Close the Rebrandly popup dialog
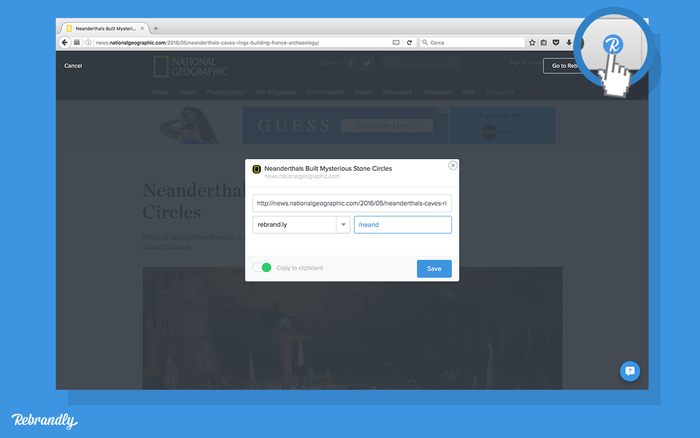Viewport: 700px width, 438px height. click(x=453, y=166)
